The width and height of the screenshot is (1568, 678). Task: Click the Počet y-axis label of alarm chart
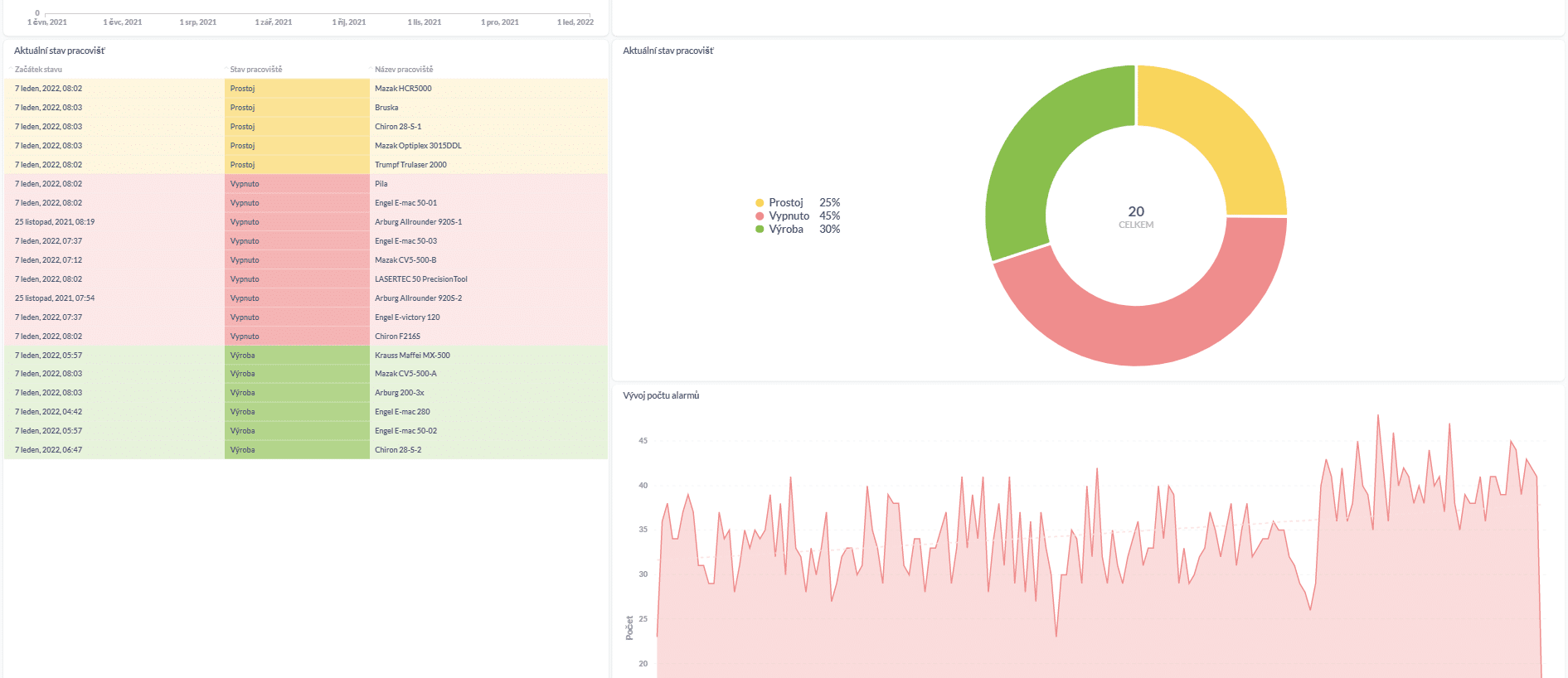629,627
